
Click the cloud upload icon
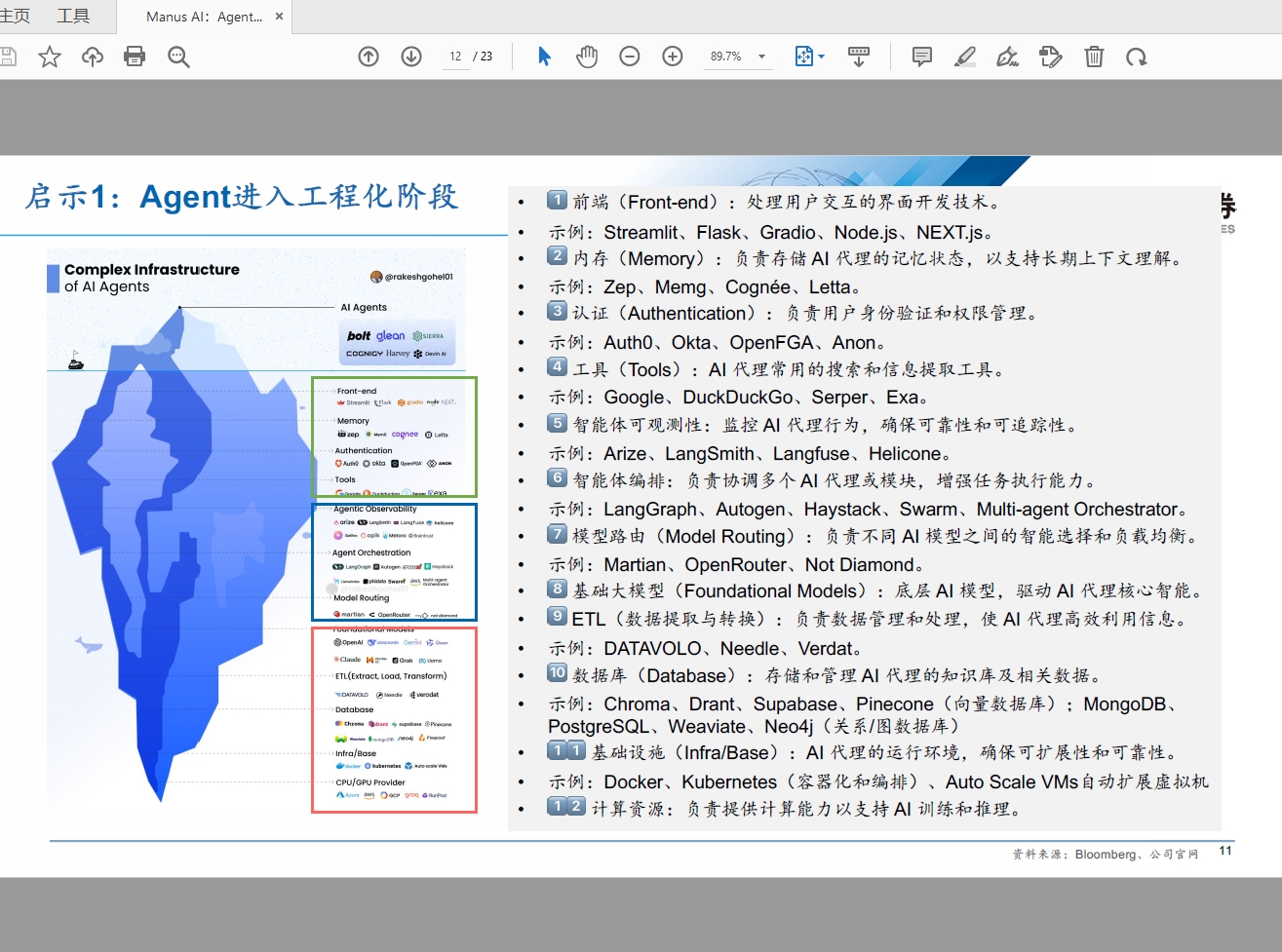[93, 57]
